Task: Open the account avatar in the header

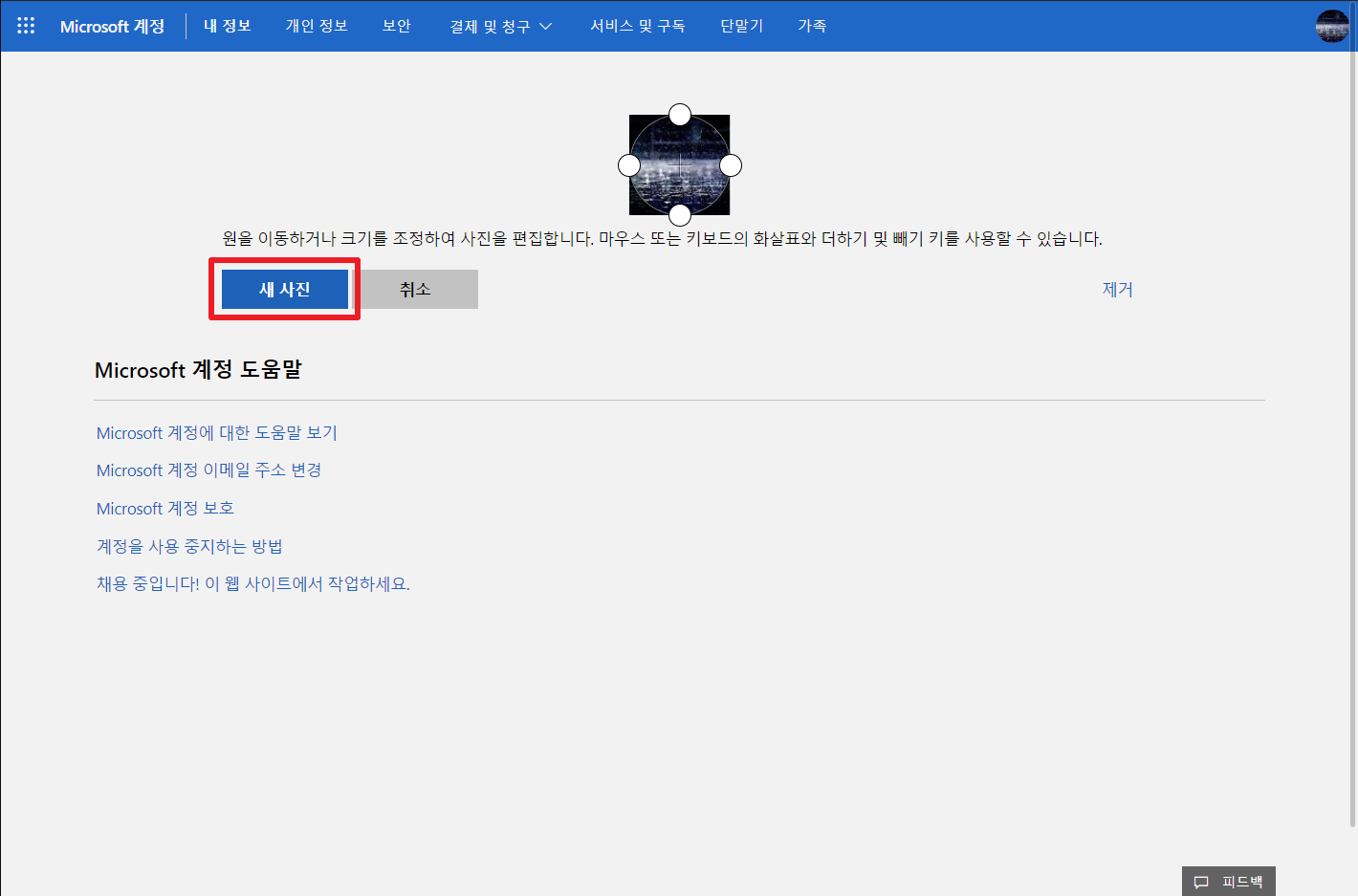Action: click(x=1332, y=26)
